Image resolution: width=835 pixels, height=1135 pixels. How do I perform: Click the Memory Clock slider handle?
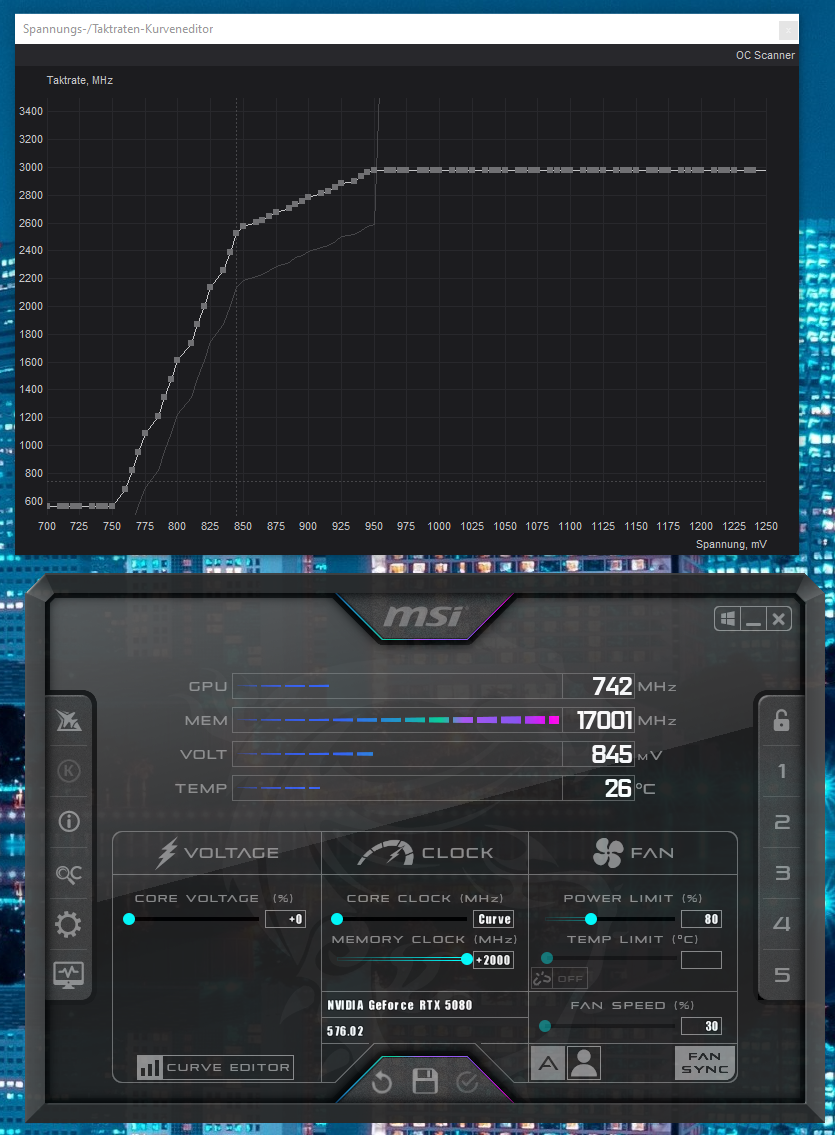tap(467, 960)
